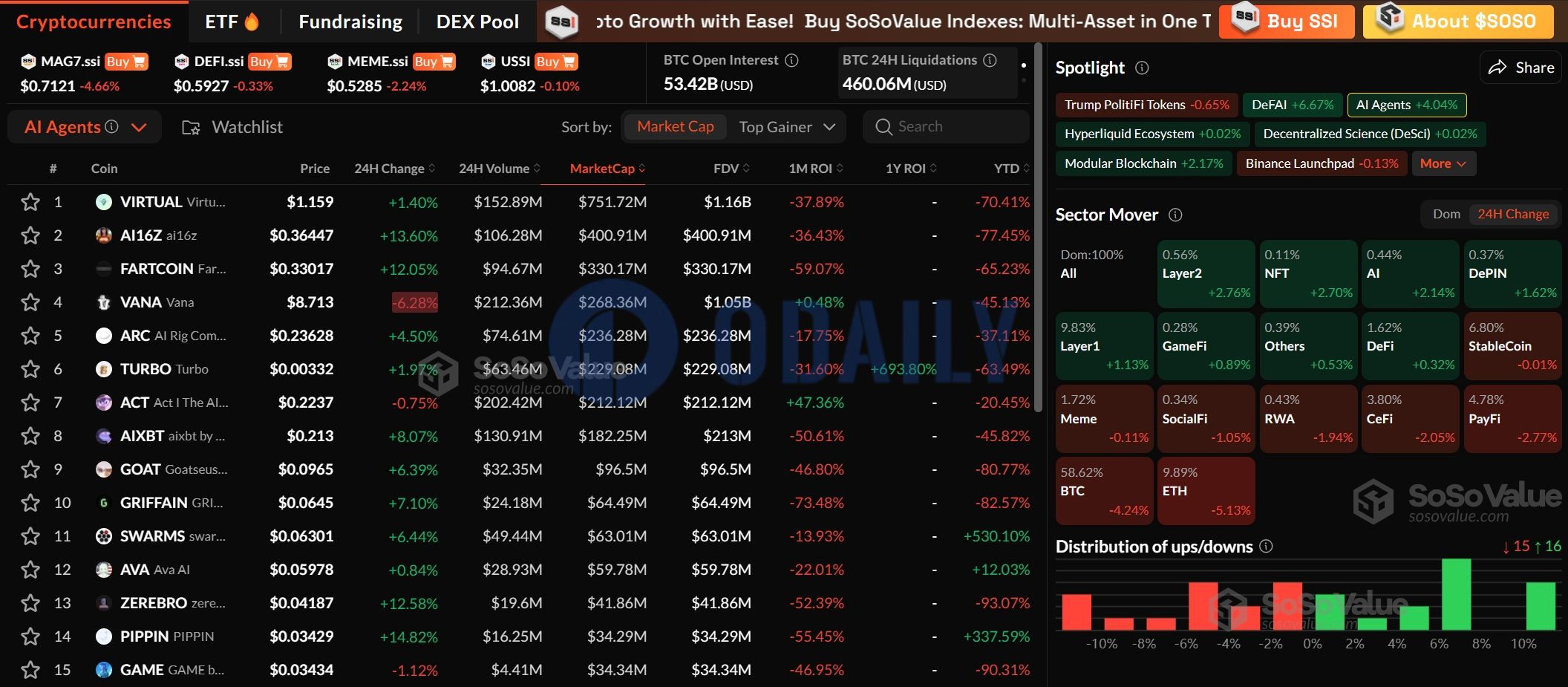
Task: Open VIRTUAL coin logo
Action: (x=104, y=202)
